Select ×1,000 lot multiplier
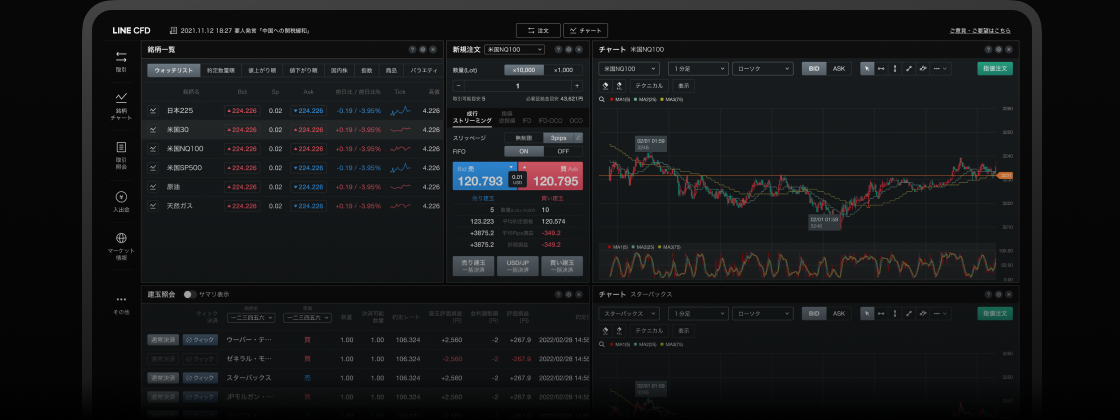 coord(563,70)
